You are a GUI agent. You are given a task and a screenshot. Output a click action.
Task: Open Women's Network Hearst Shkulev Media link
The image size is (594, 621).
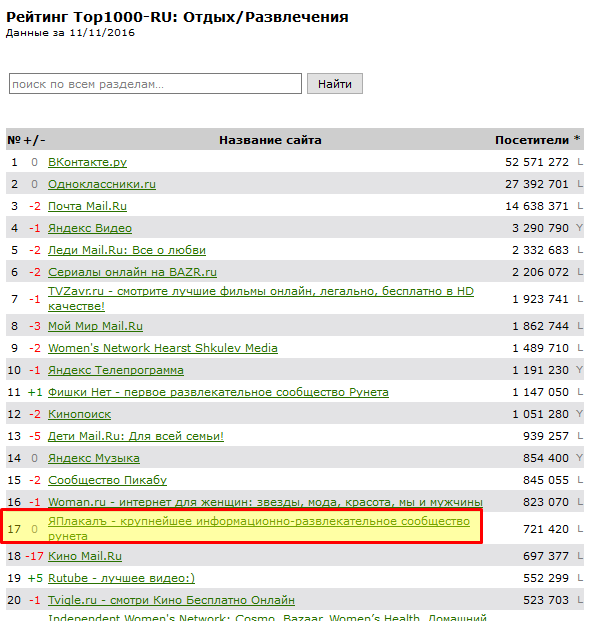coord(163,348)
